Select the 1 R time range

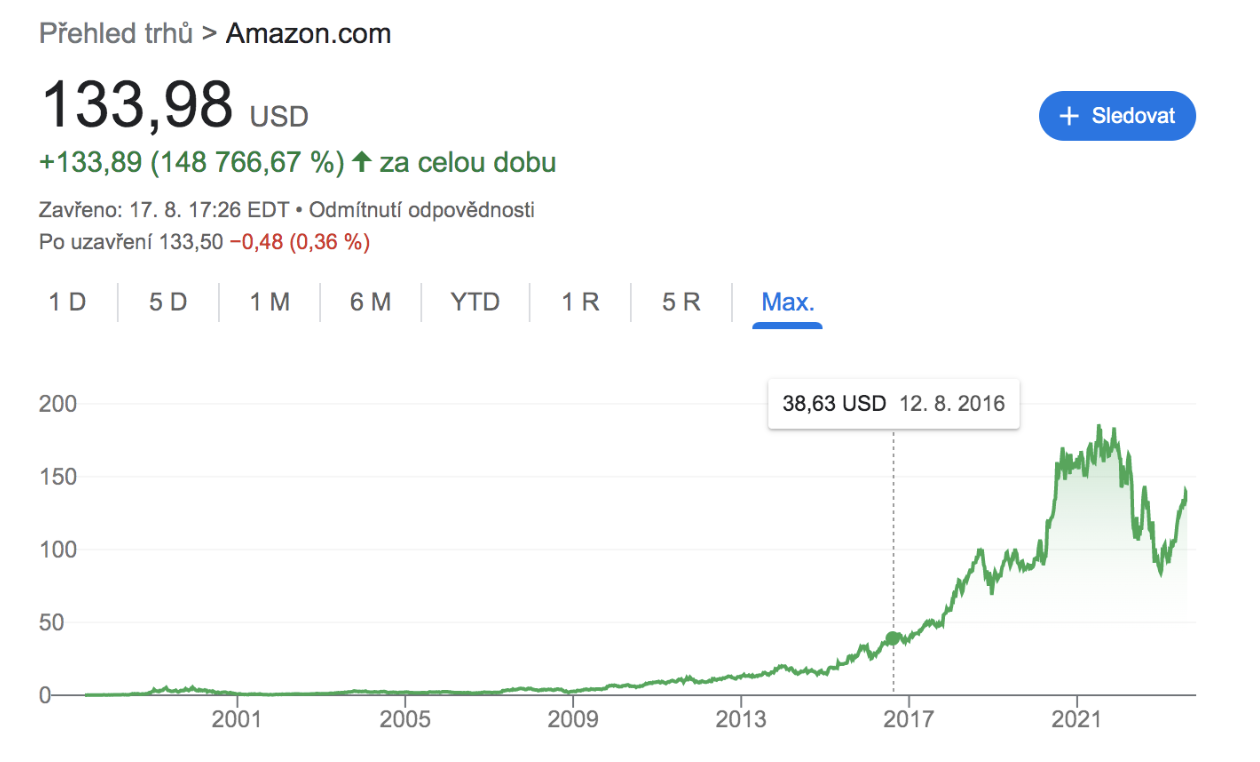[x=580, y=302]
